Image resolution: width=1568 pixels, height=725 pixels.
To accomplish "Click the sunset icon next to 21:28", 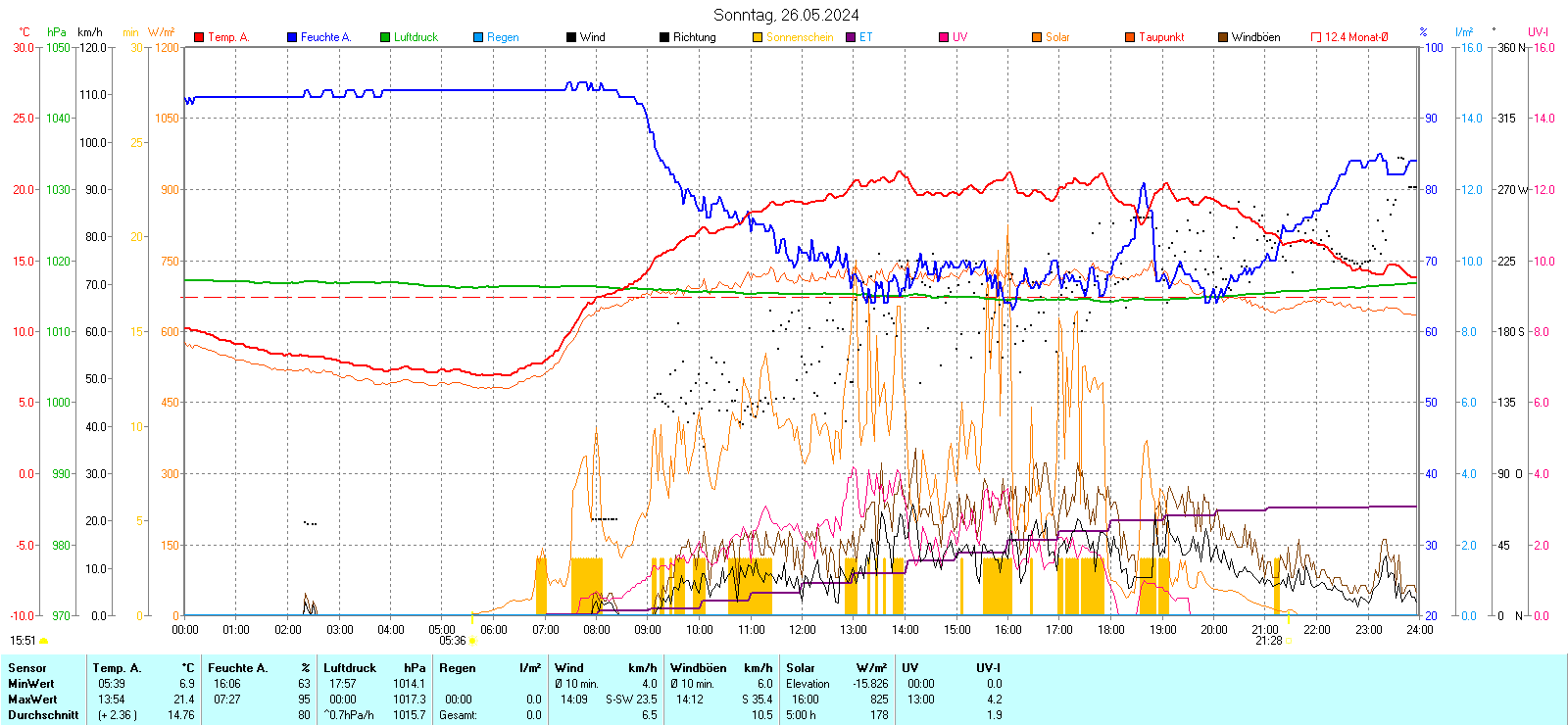I will pyautogui.click(x=1289, y=641).
